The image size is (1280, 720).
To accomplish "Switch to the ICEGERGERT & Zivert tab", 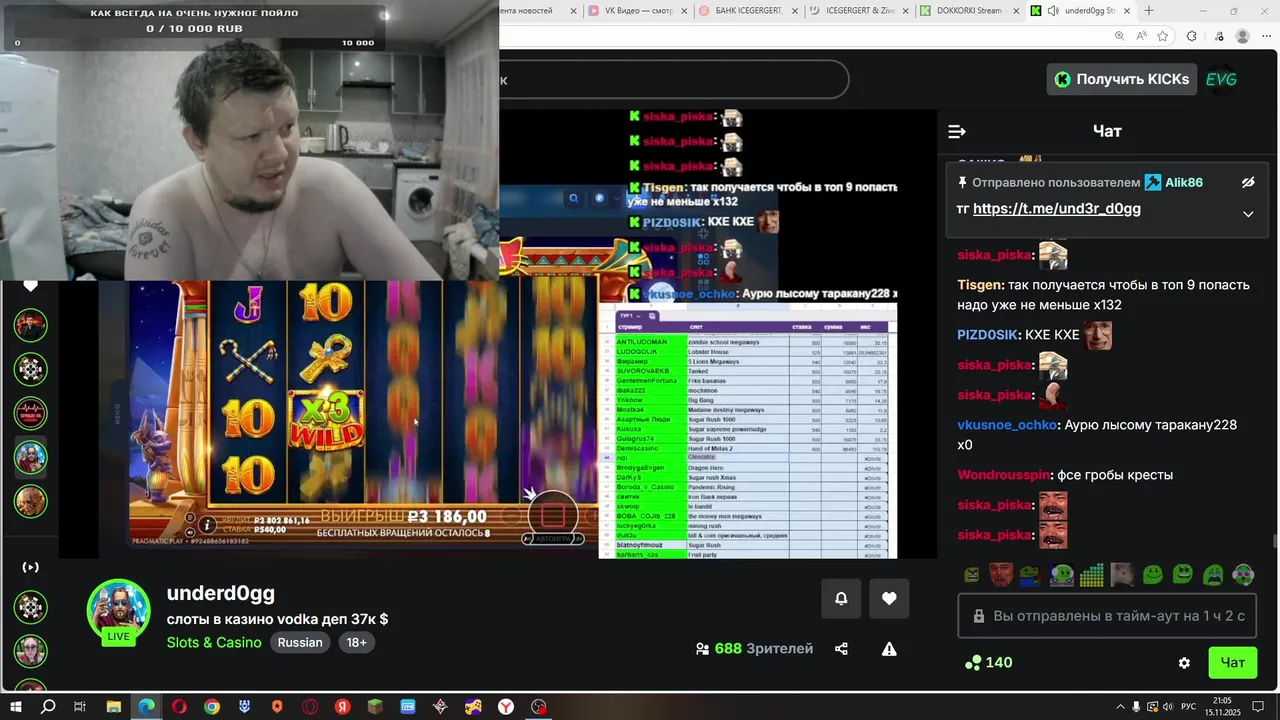I will (x=858, y=11).
